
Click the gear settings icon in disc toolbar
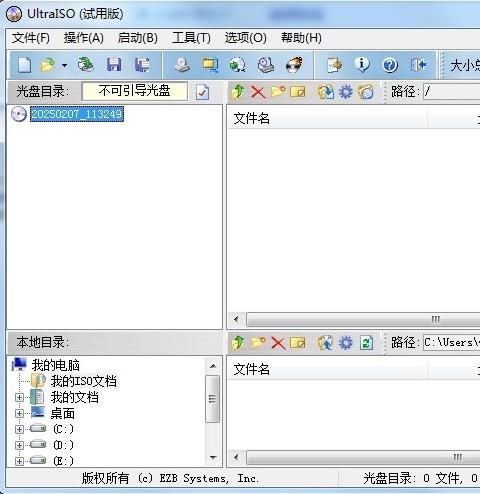(346, 92)
